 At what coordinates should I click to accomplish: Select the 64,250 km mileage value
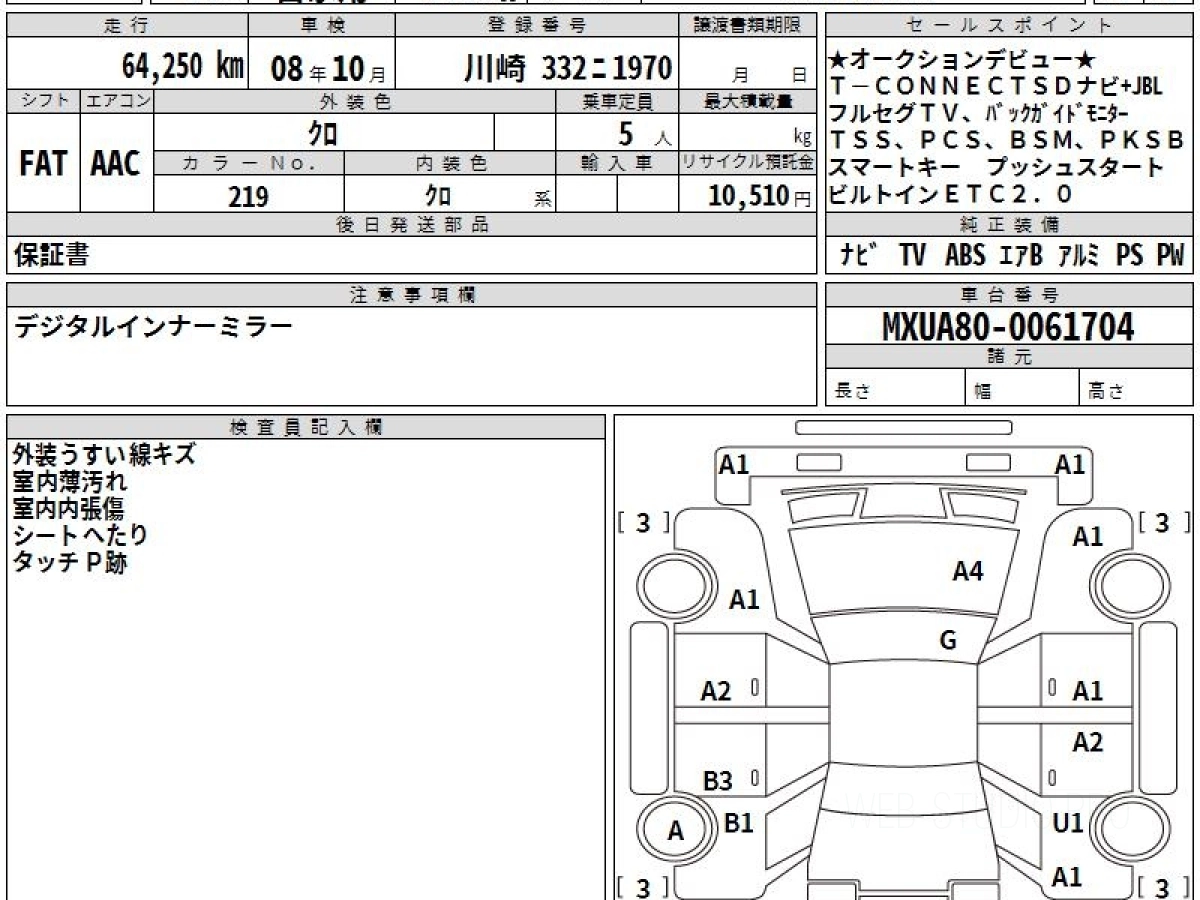pos(183,68)
